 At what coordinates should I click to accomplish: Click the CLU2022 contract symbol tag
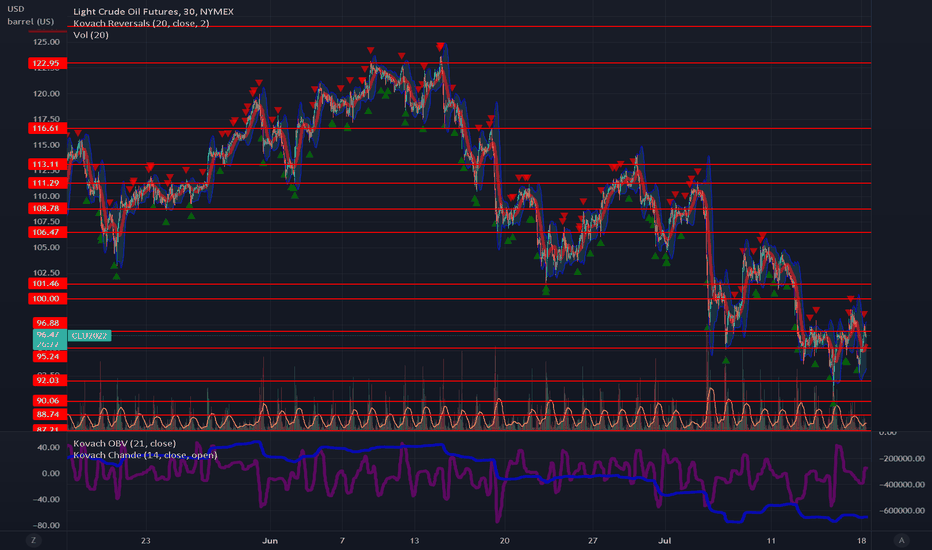coord(90,336)
